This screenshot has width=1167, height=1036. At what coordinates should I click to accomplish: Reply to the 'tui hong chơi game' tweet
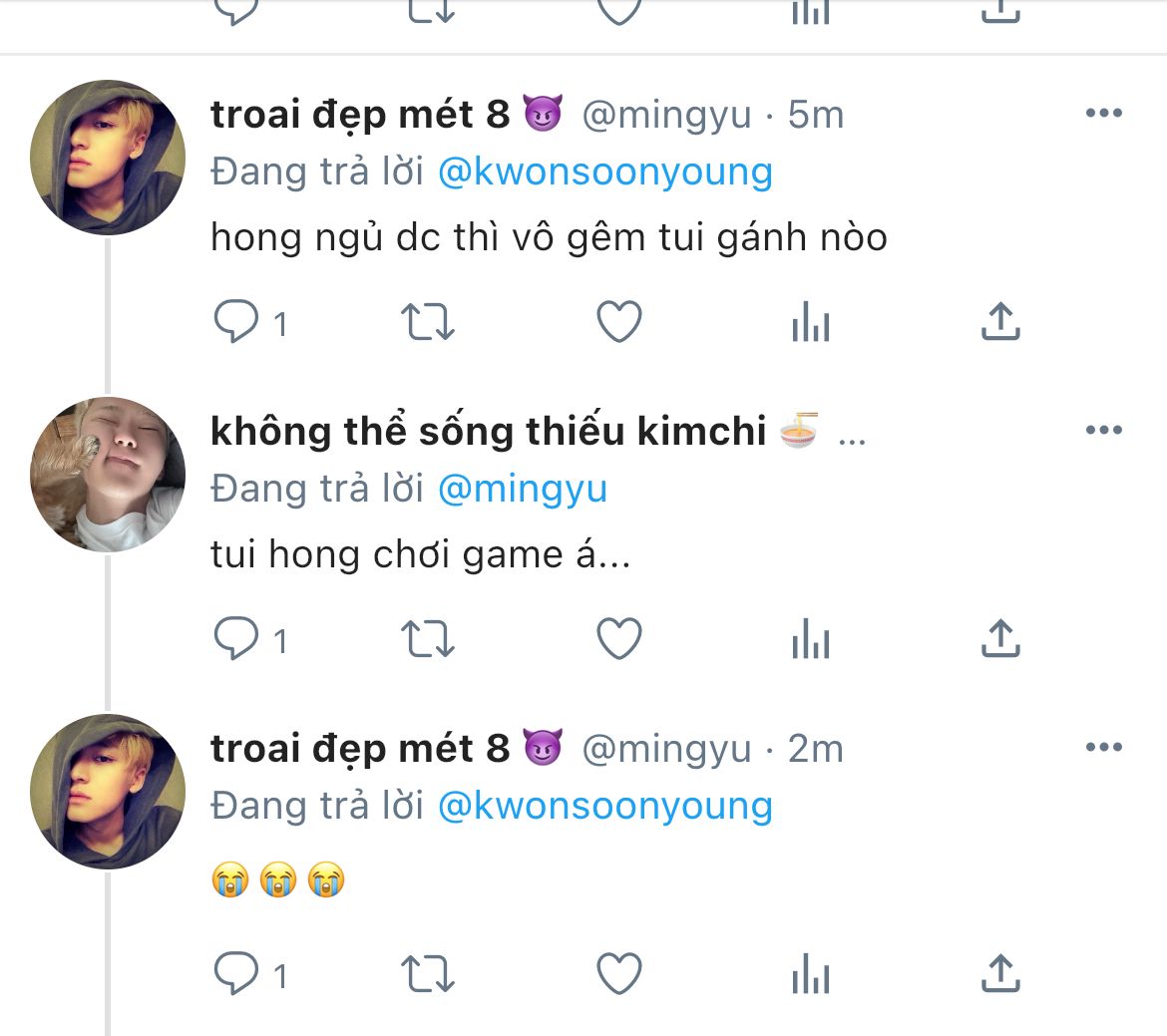click(x=236, y=639)
